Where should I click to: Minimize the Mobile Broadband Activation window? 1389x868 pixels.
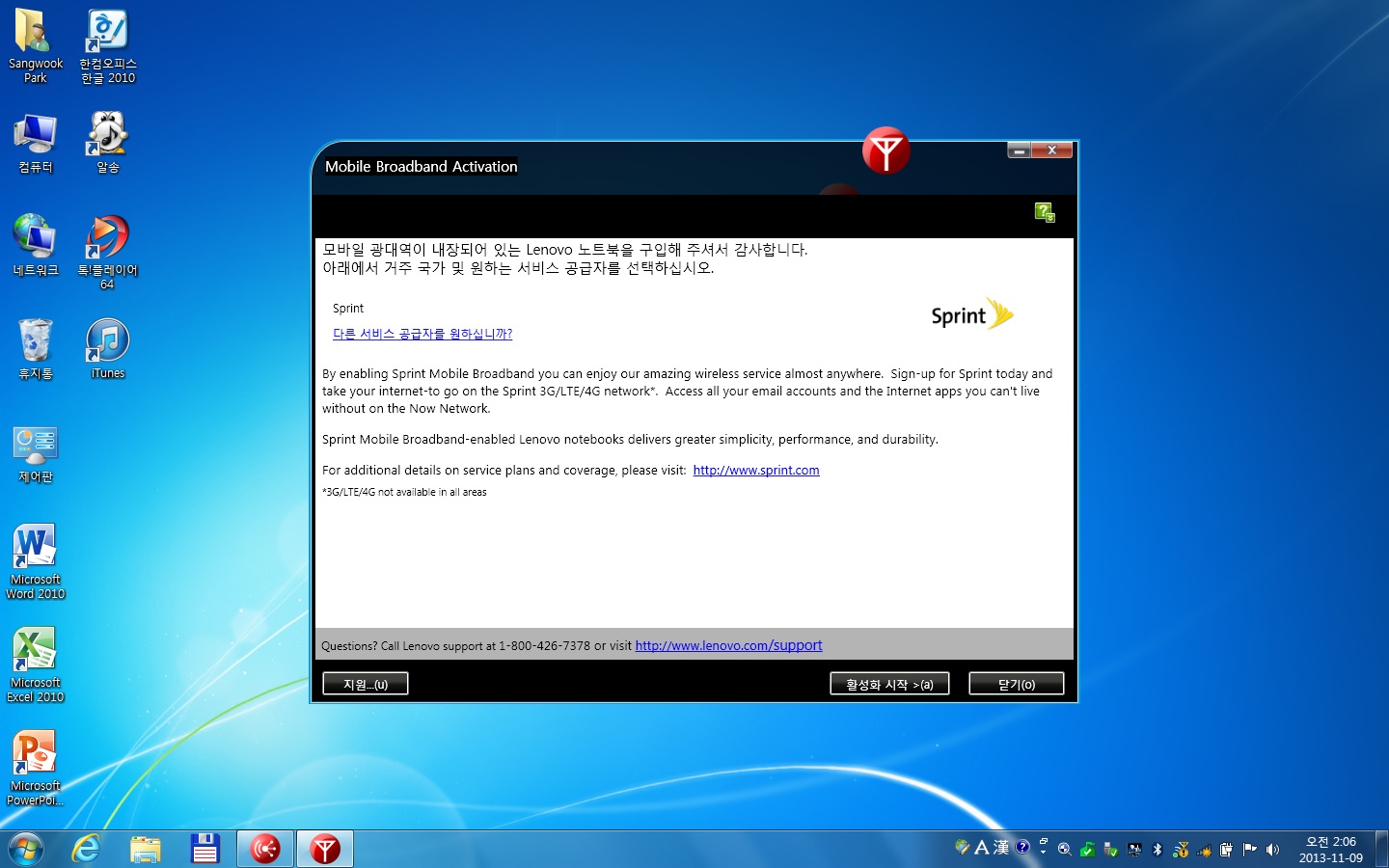(1019, 150)
